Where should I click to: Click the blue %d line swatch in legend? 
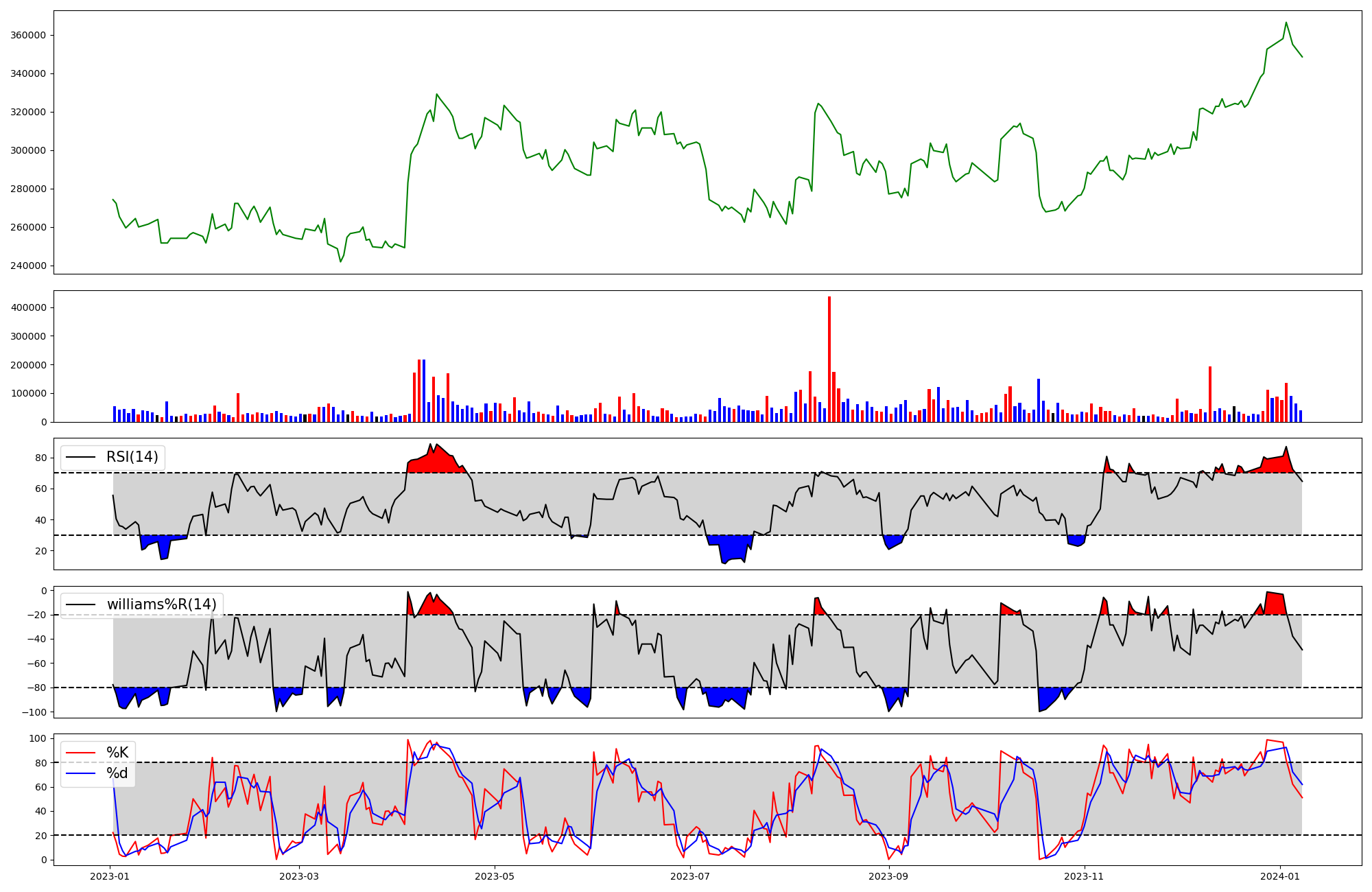tap(80, 773)
